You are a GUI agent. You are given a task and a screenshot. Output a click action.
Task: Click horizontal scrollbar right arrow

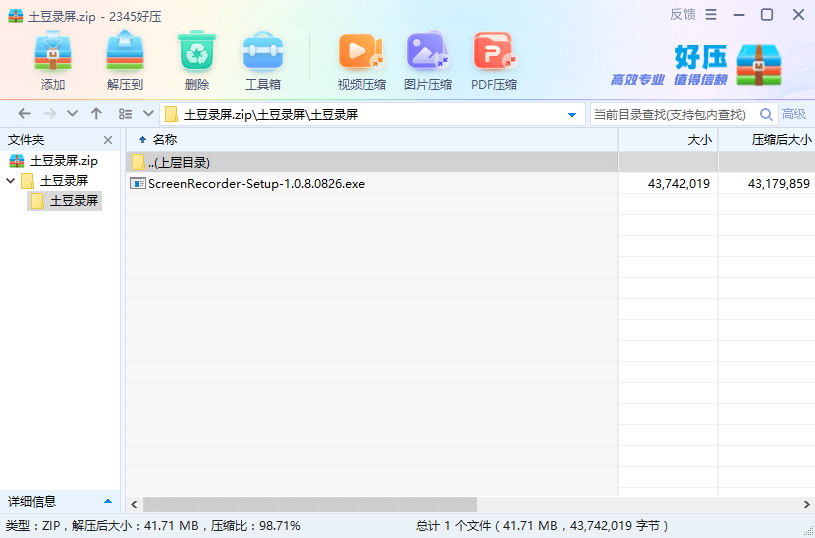pos(806,504)
